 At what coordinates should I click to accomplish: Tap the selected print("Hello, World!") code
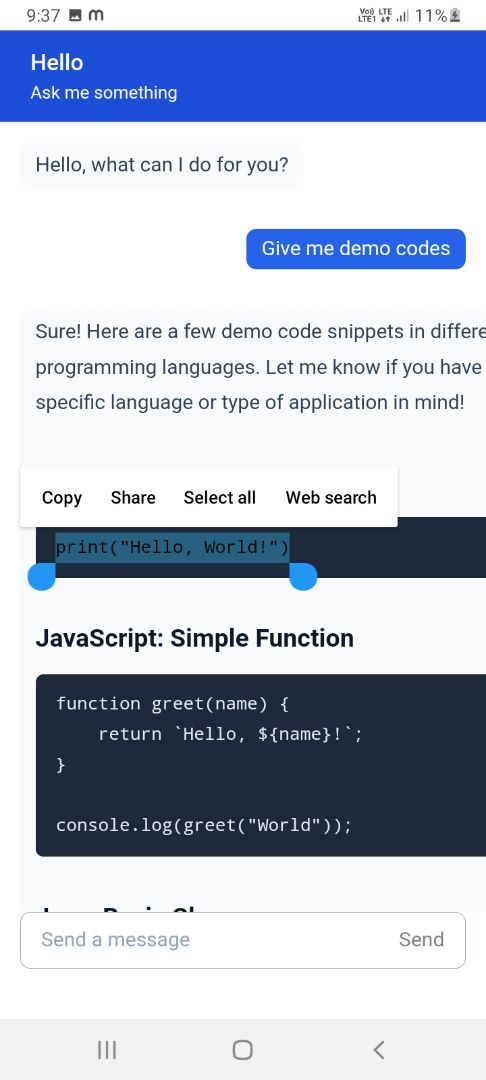[172, 548]
